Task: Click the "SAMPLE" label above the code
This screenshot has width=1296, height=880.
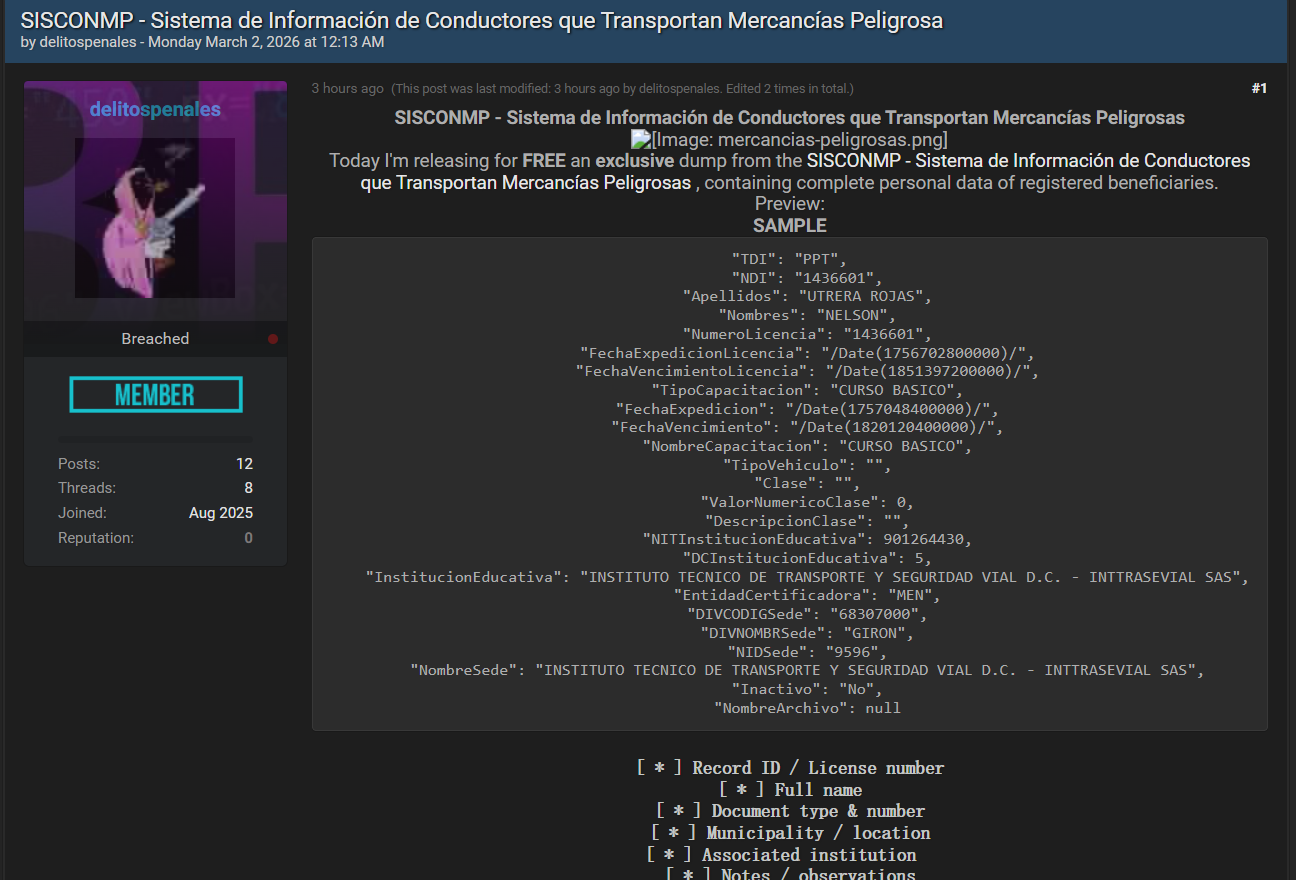Action: click(x=789, y=226)
